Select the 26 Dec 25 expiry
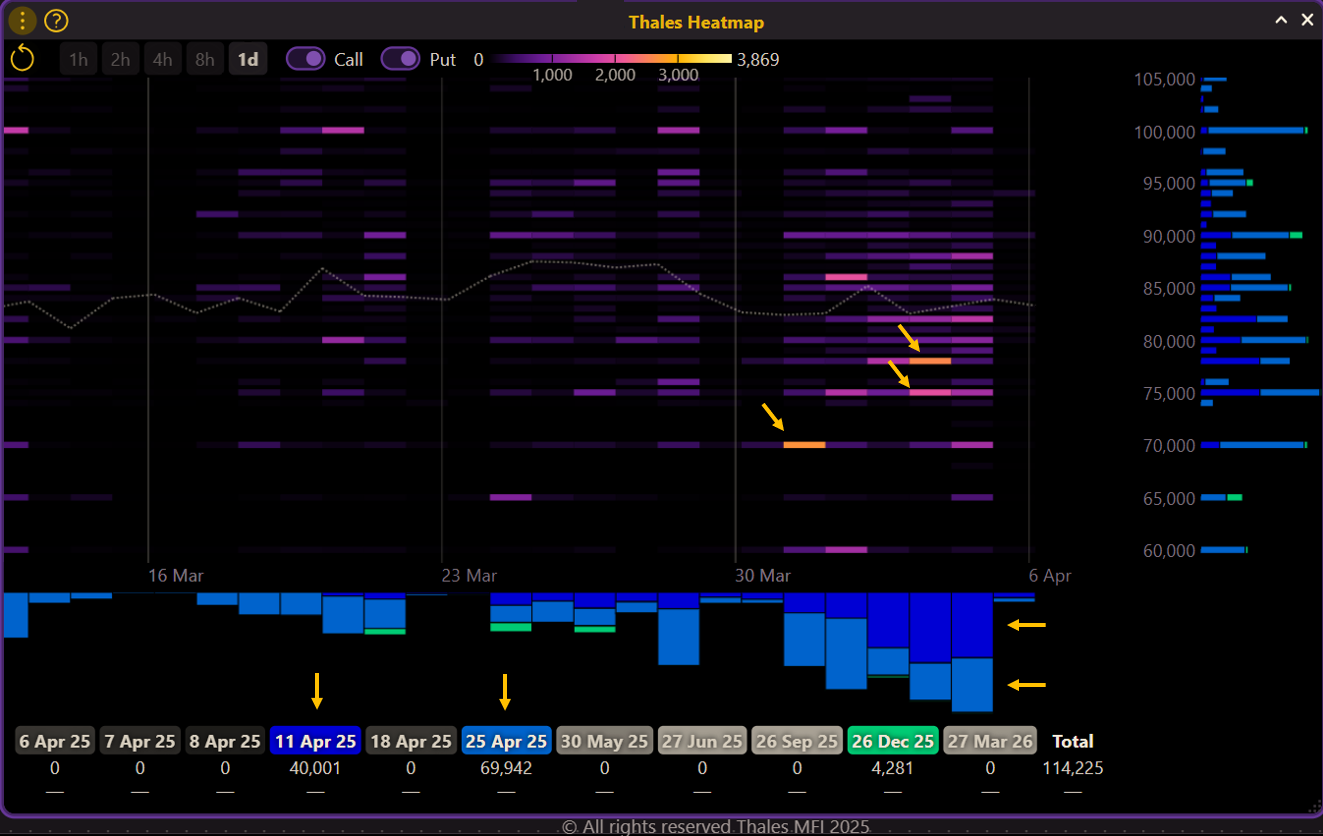This screenshot has height=836, width=1323. click(892, 741)
